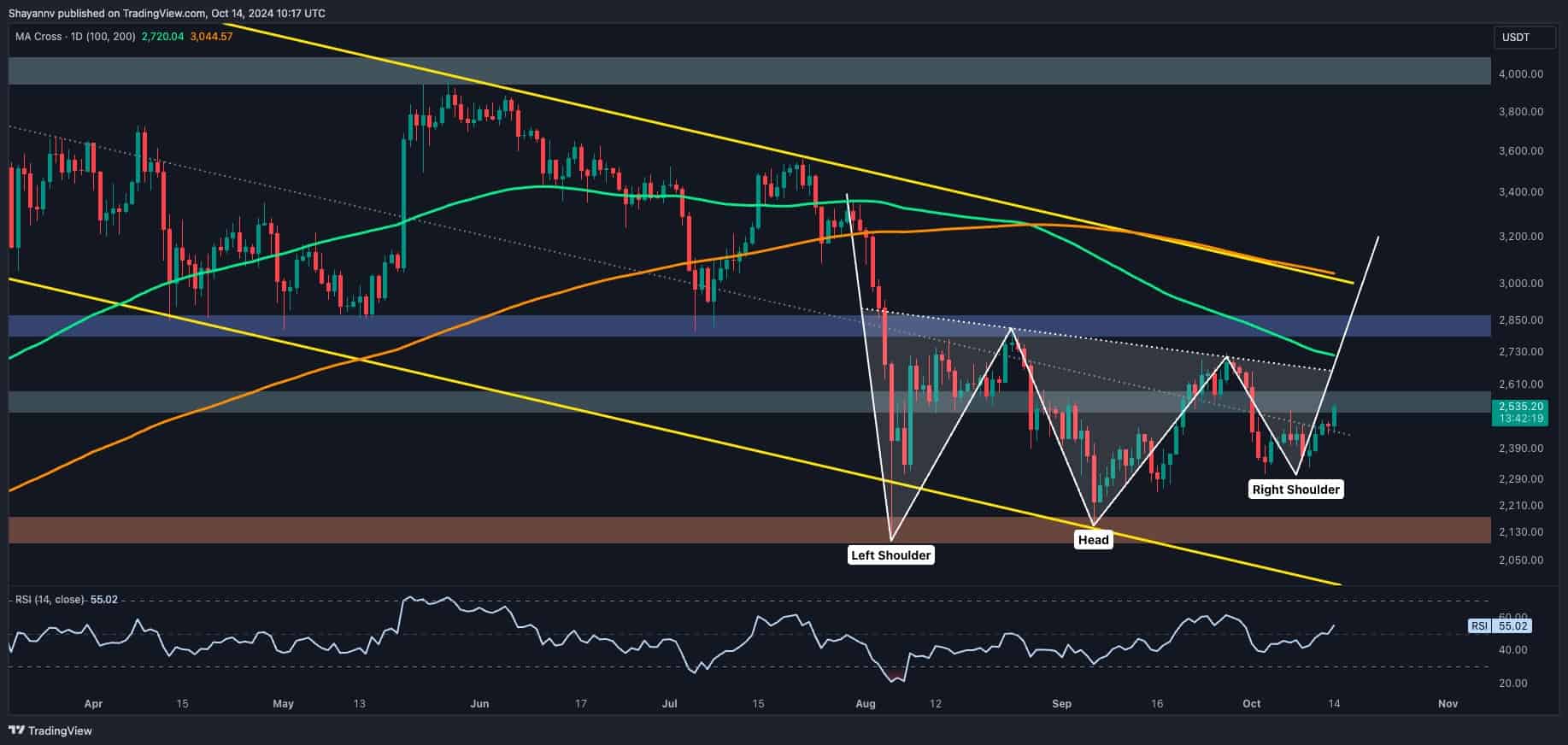The height and width of the screenshot is (745, 1568).
Task: Click the 3,000.00 price scale label
Action: coord(1520,284)
